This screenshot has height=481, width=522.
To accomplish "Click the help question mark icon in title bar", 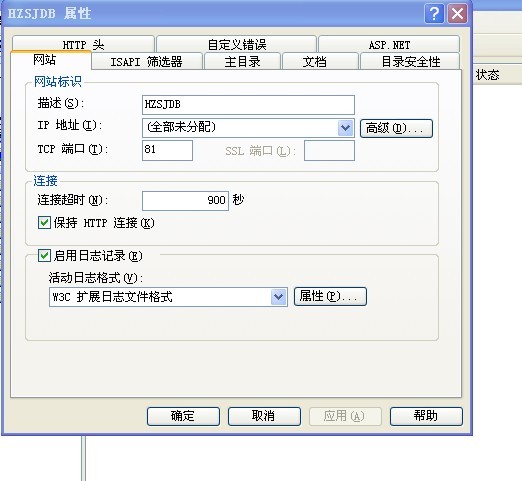I will (434, 14).
